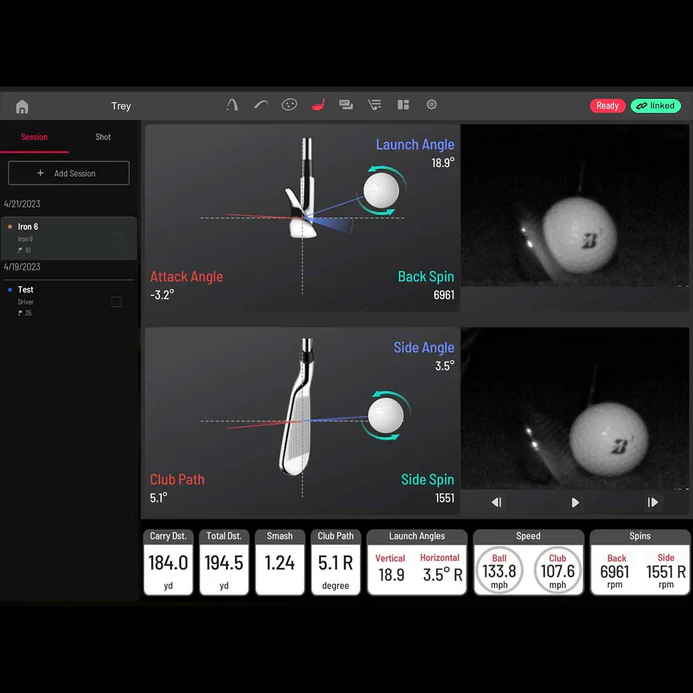Switch to the Shot tab
This screenshot has height=693, width=693.
pyautogui.click(x=103, y=137)
